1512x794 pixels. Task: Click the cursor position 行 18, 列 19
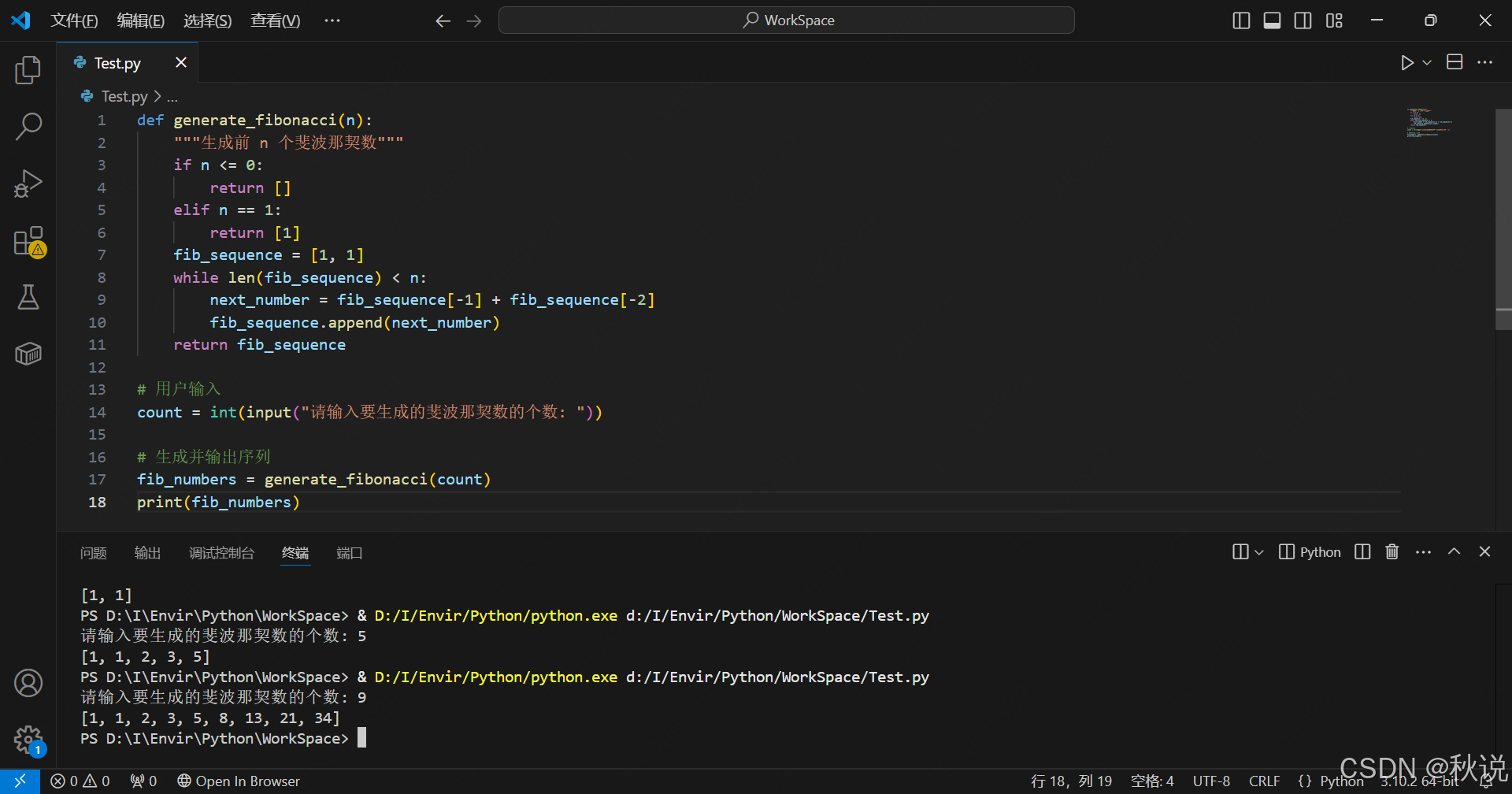1072,781
